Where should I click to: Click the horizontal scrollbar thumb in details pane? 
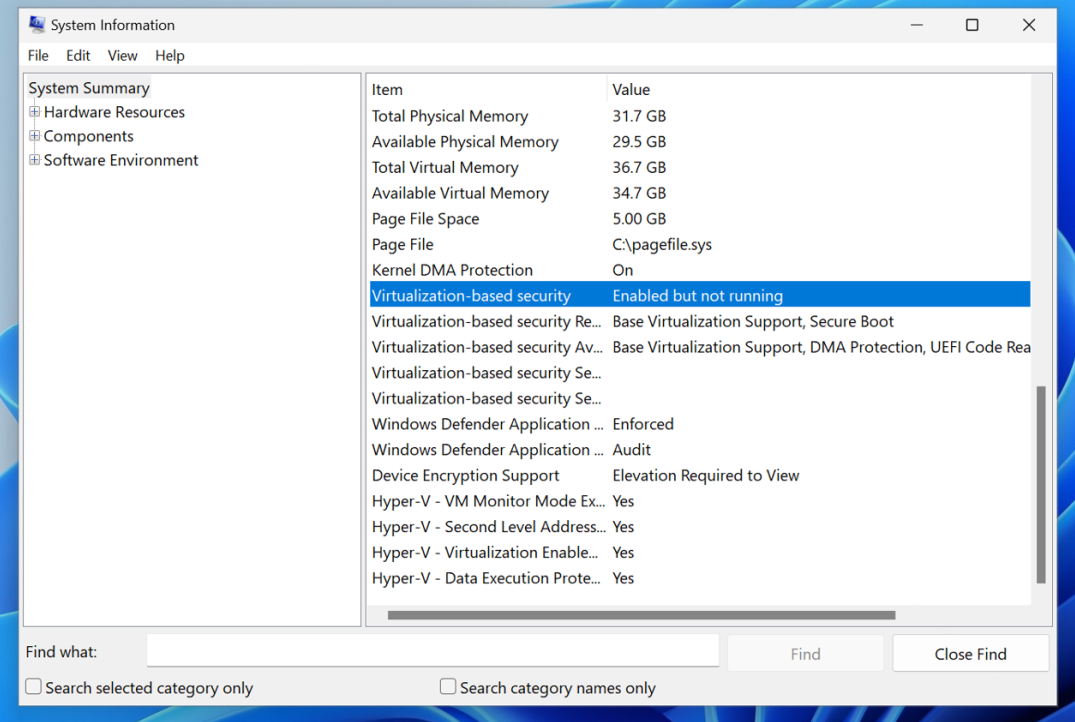click(x=641, y=615)
